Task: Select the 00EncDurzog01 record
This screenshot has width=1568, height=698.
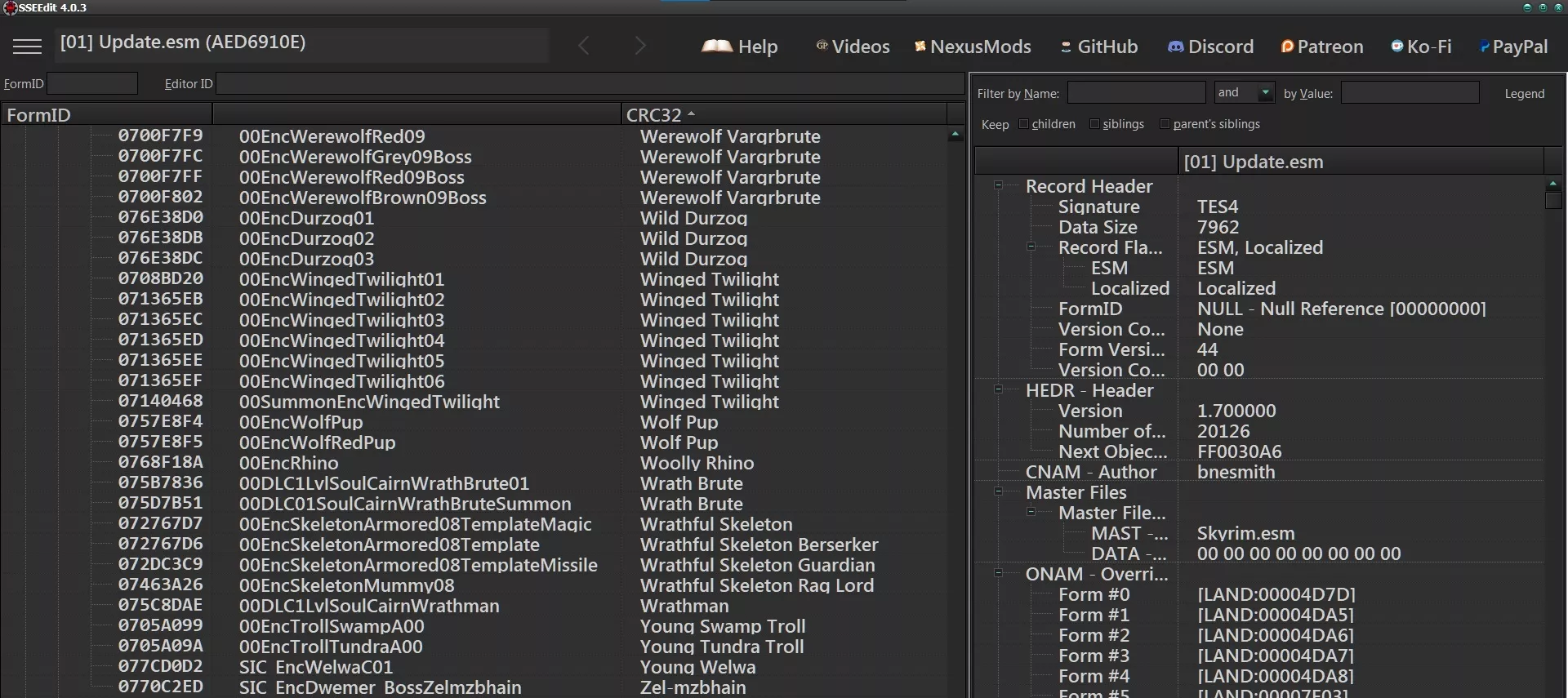Action: 306,218
